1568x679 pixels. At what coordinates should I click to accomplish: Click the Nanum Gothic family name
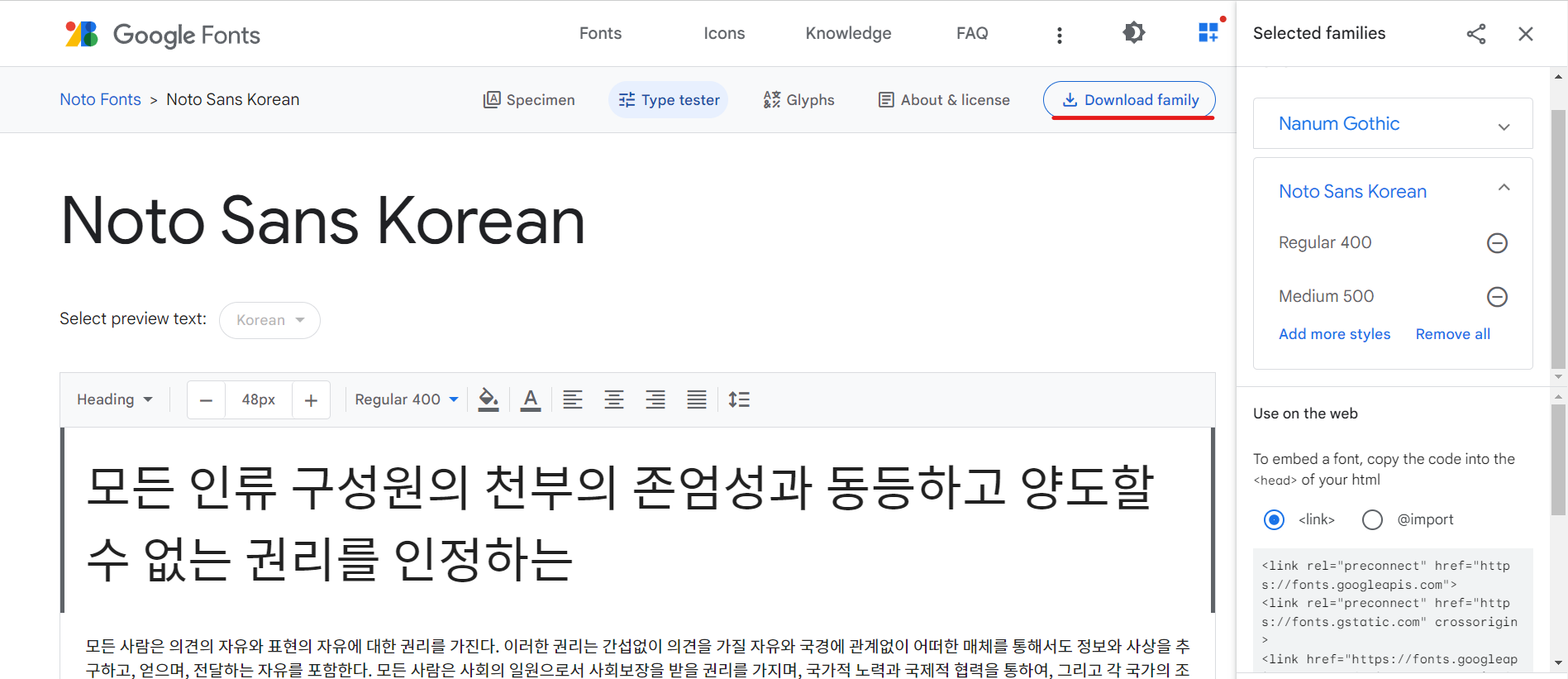(1339, 123)
